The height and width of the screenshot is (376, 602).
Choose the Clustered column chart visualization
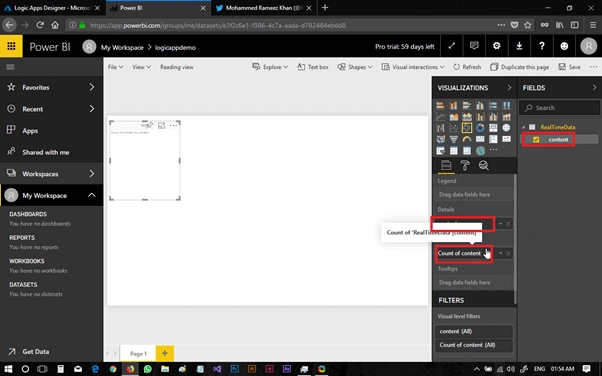coord(480,105)
